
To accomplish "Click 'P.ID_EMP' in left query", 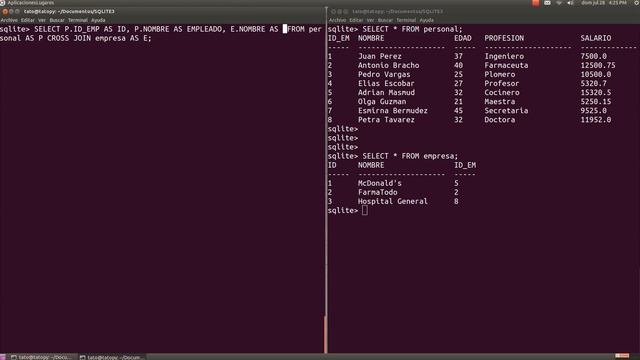I will click(82, 29).
